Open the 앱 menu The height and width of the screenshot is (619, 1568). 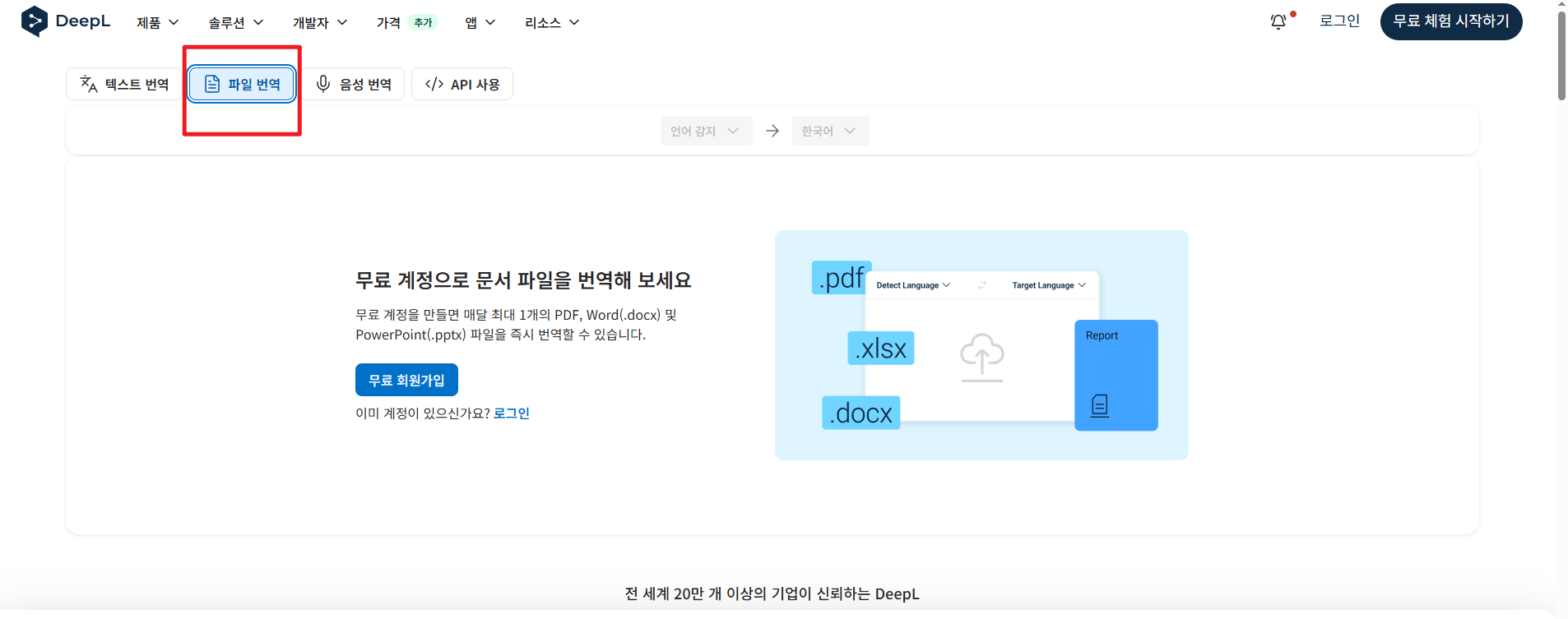[480, 22]
